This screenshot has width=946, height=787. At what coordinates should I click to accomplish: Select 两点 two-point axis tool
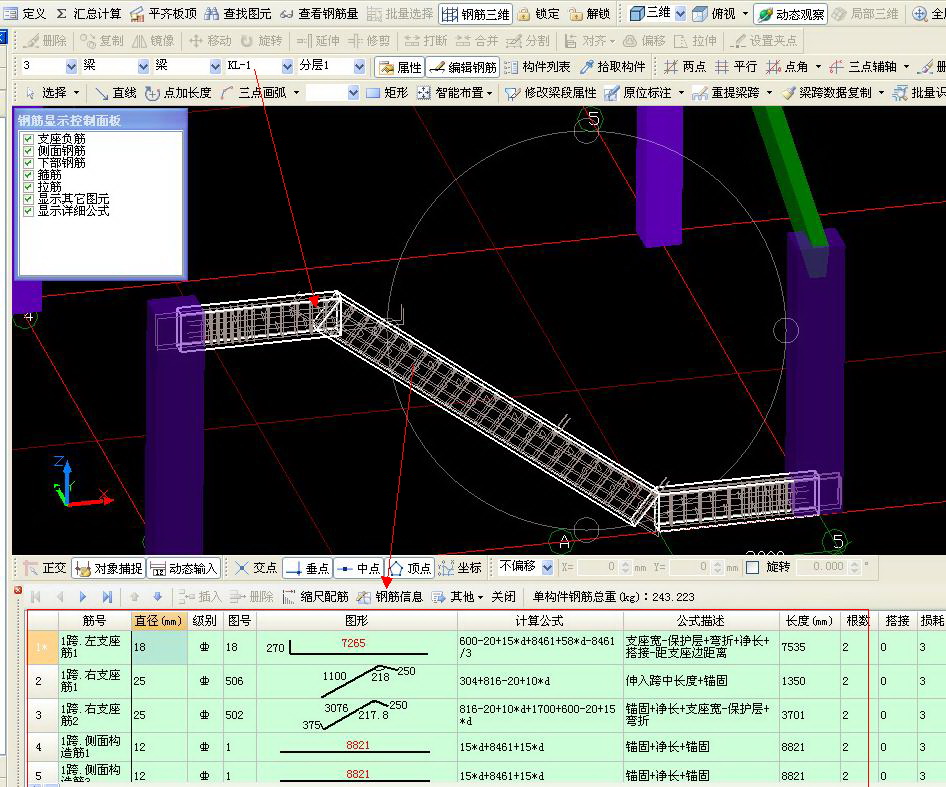coord(685,67)
